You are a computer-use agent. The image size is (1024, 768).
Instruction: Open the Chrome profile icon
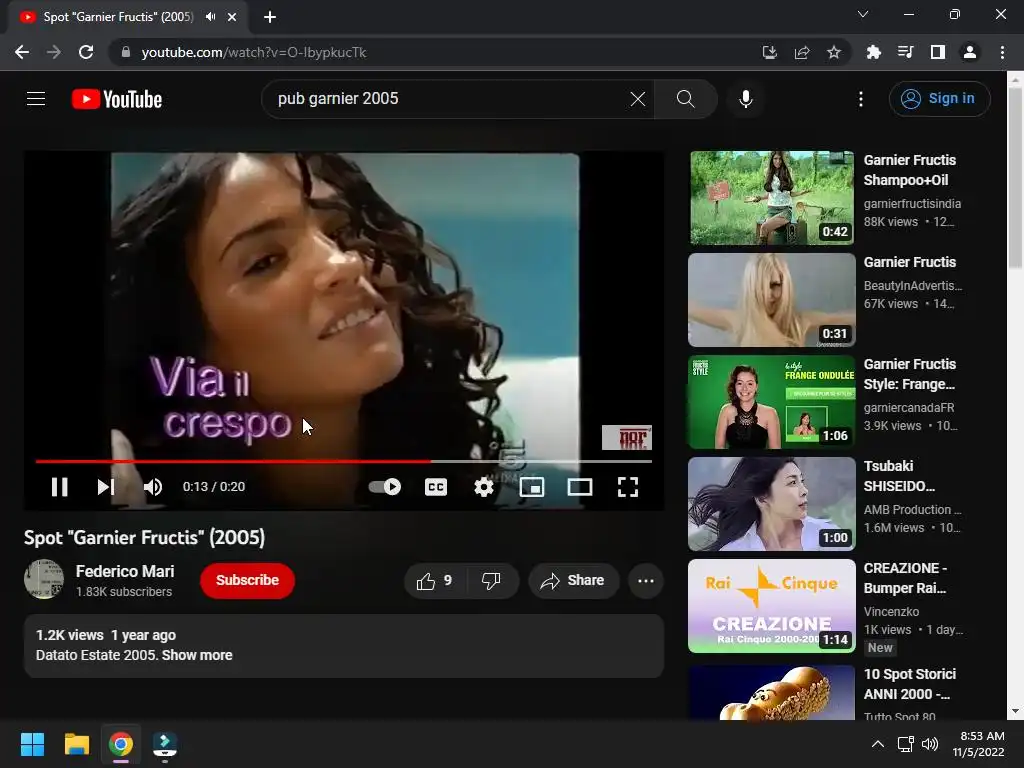[970, 52]
